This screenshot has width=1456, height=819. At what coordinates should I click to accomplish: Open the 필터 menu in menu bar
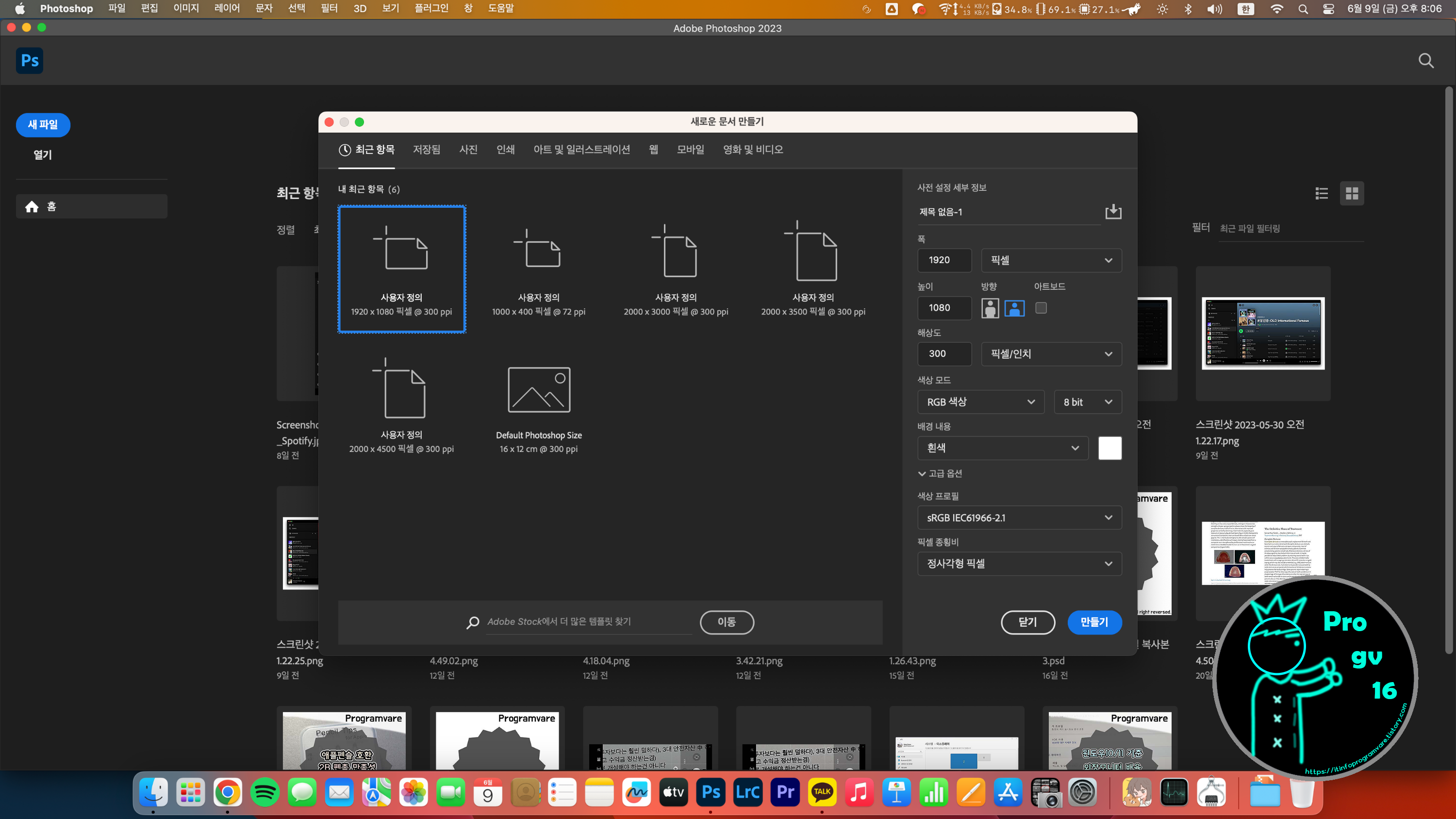coord(329,8)
